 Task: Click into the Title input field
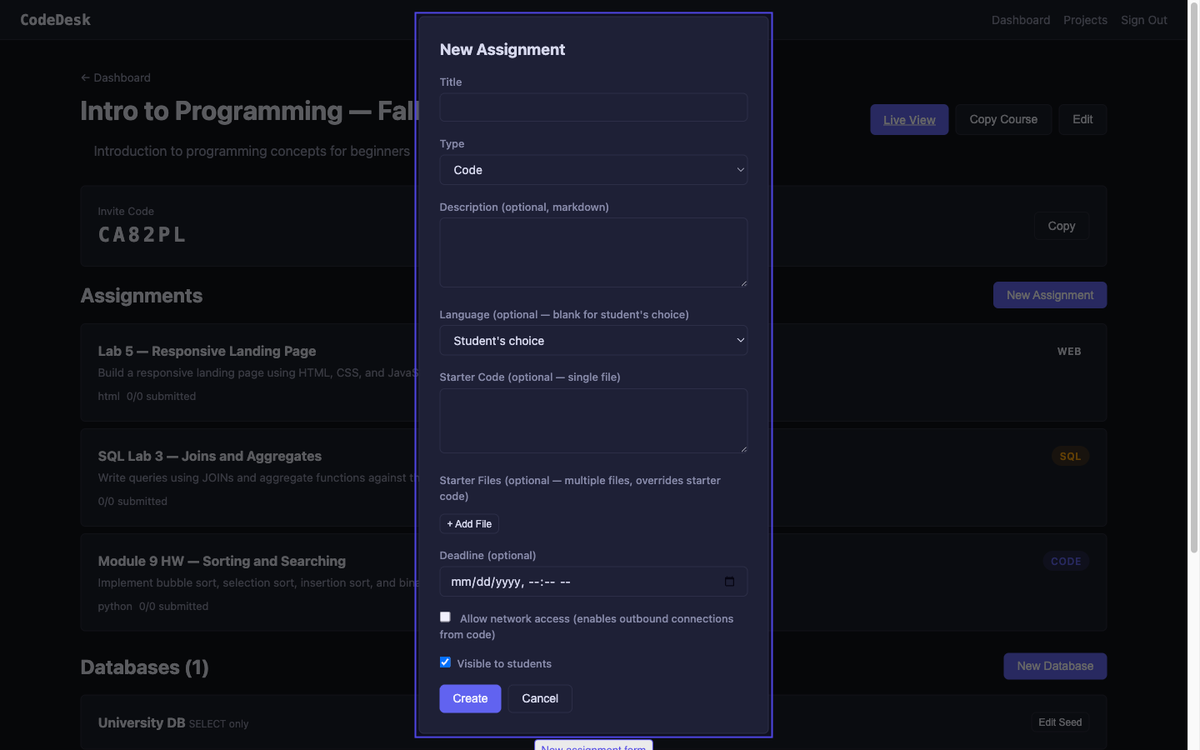click(x=593, y=107)
